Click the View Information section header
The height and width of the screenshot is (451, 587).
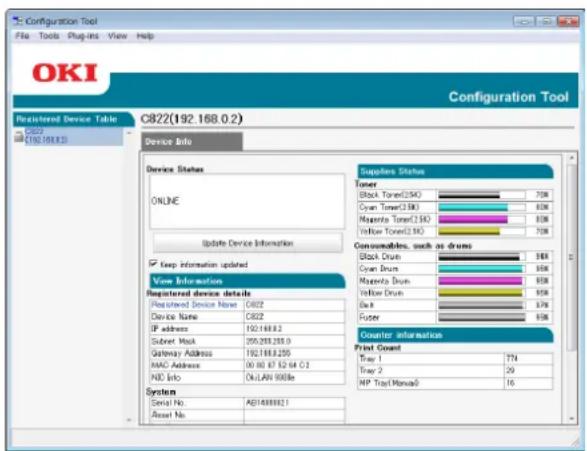[247, 281]
